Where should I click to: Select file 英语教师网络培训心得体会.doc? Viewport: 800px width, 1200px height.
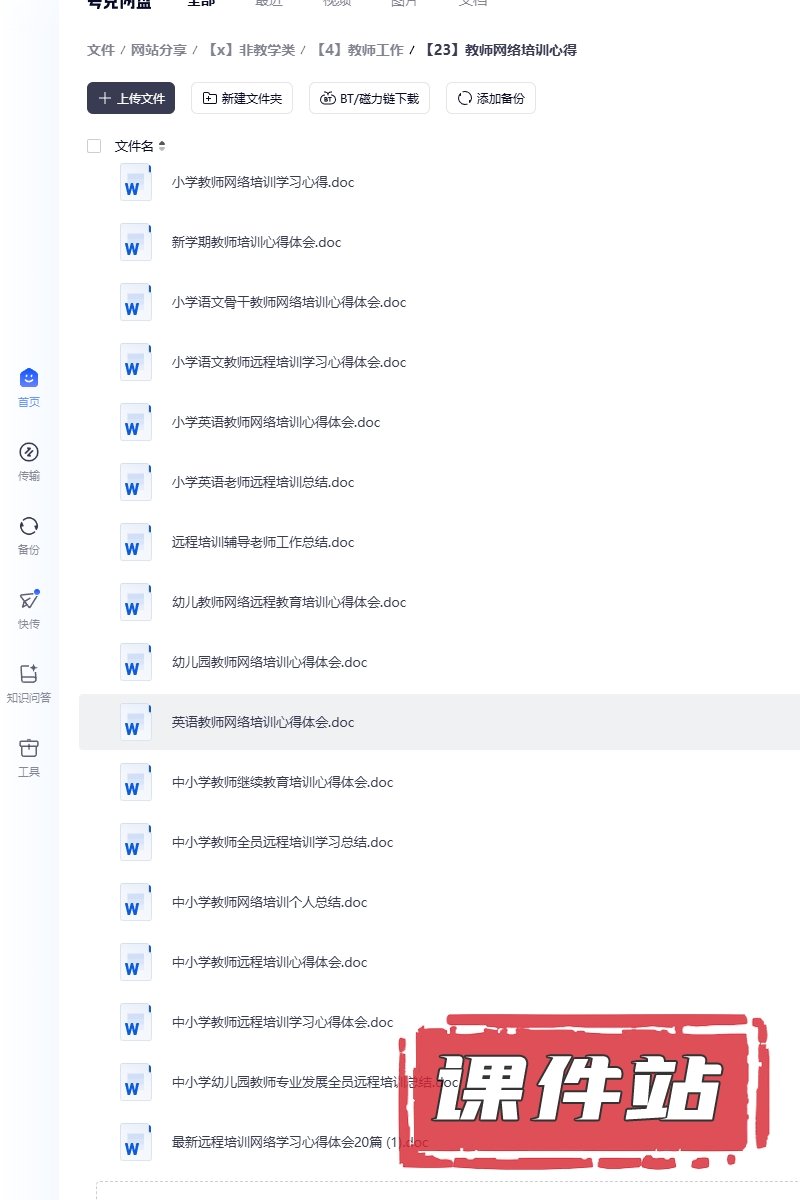(439, 722)
